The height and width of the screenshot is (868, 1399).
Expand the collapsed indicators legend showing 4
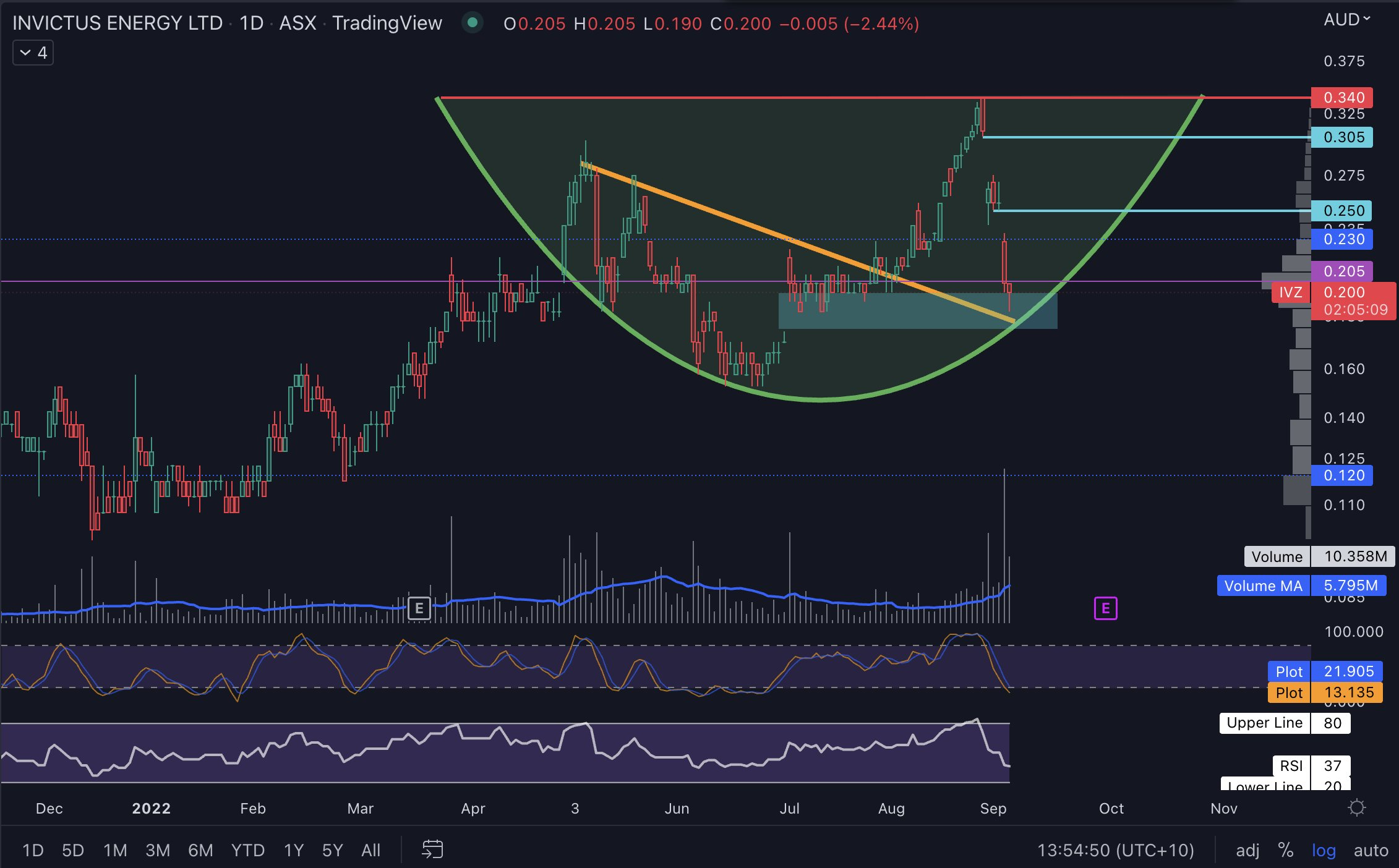click(x=33, y=53)
